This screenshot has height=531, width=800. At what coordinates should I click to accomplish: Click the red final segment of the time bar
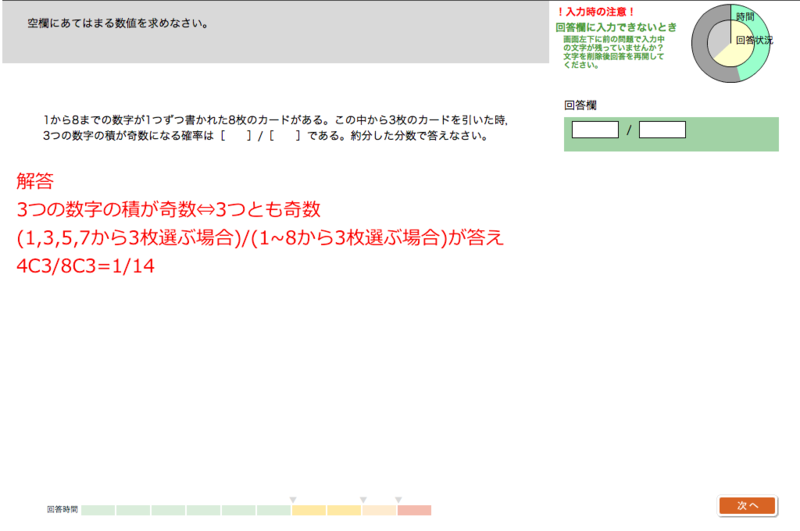(414, 510)
